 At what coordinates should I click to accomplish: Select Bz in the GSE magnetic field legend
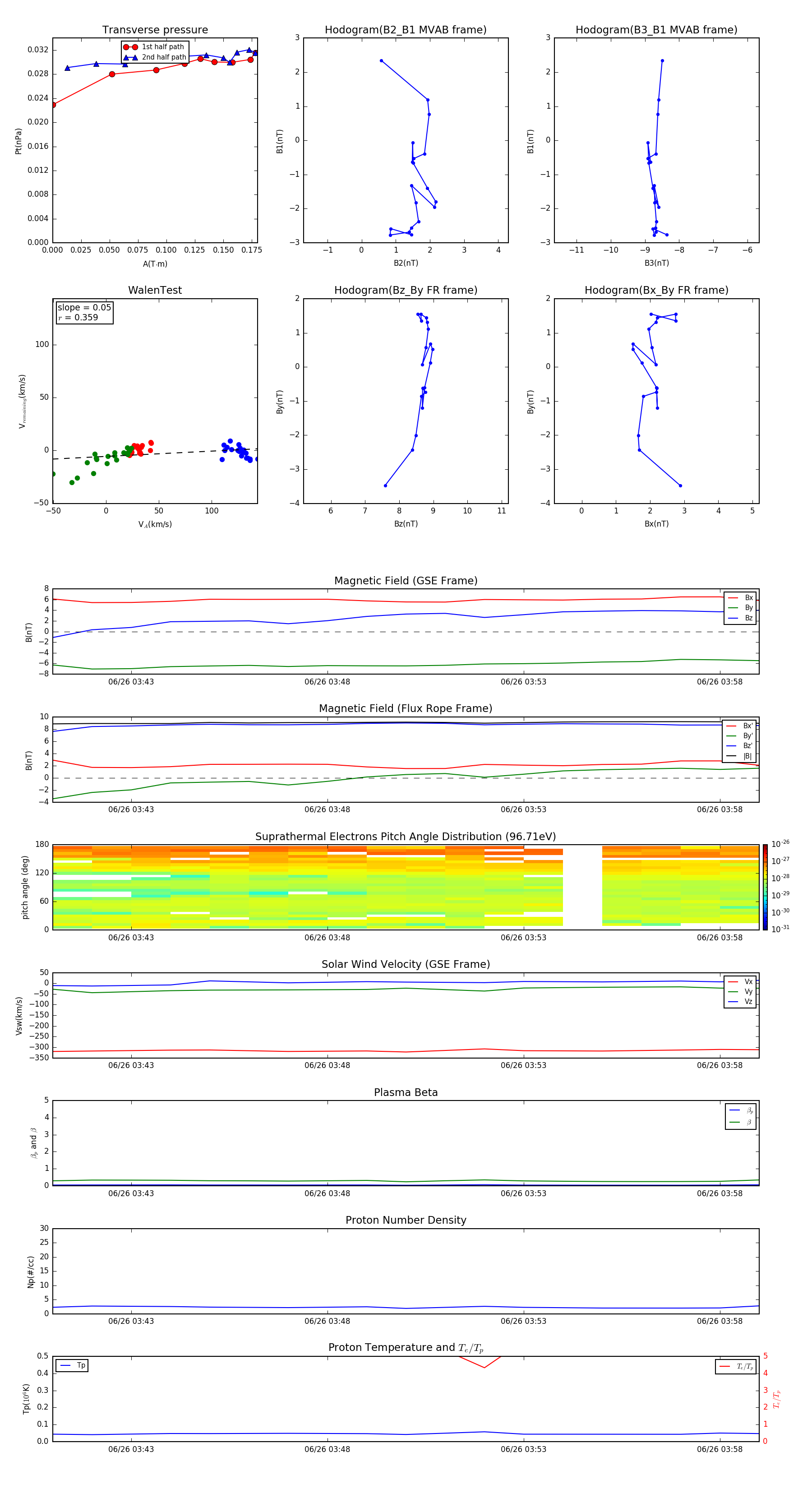click(x=740, y=618)
